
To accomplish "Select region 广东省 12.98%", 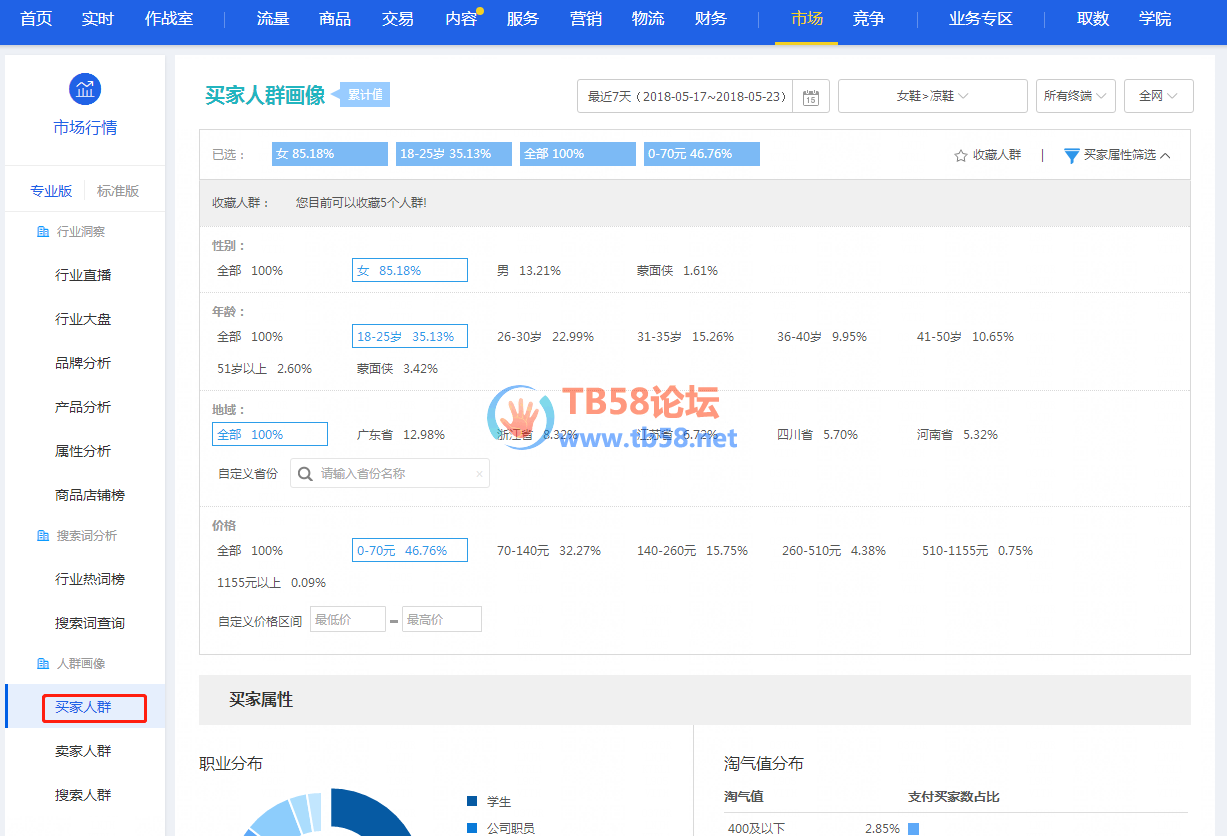I will (x=401, y=435).
